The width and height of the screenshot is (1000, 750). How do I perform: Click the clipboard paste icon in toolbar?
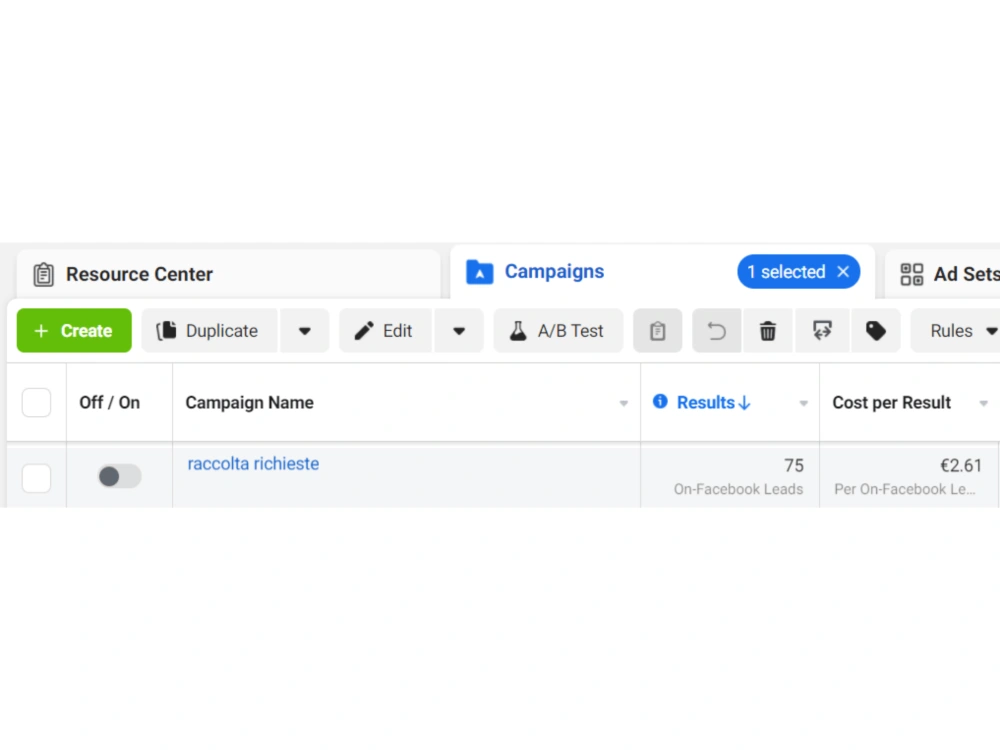tap(658, 330)
